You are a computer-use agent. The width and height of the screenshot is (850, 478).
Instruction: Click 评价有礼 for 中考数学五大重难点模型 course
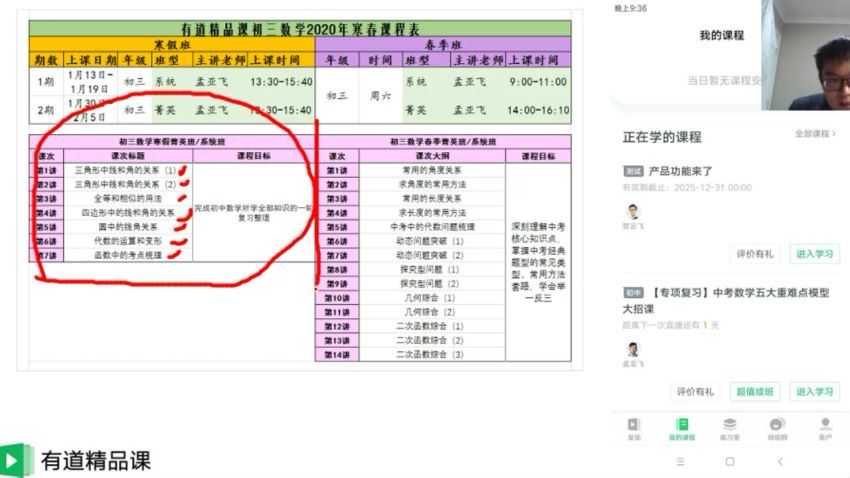coord(695,391)
